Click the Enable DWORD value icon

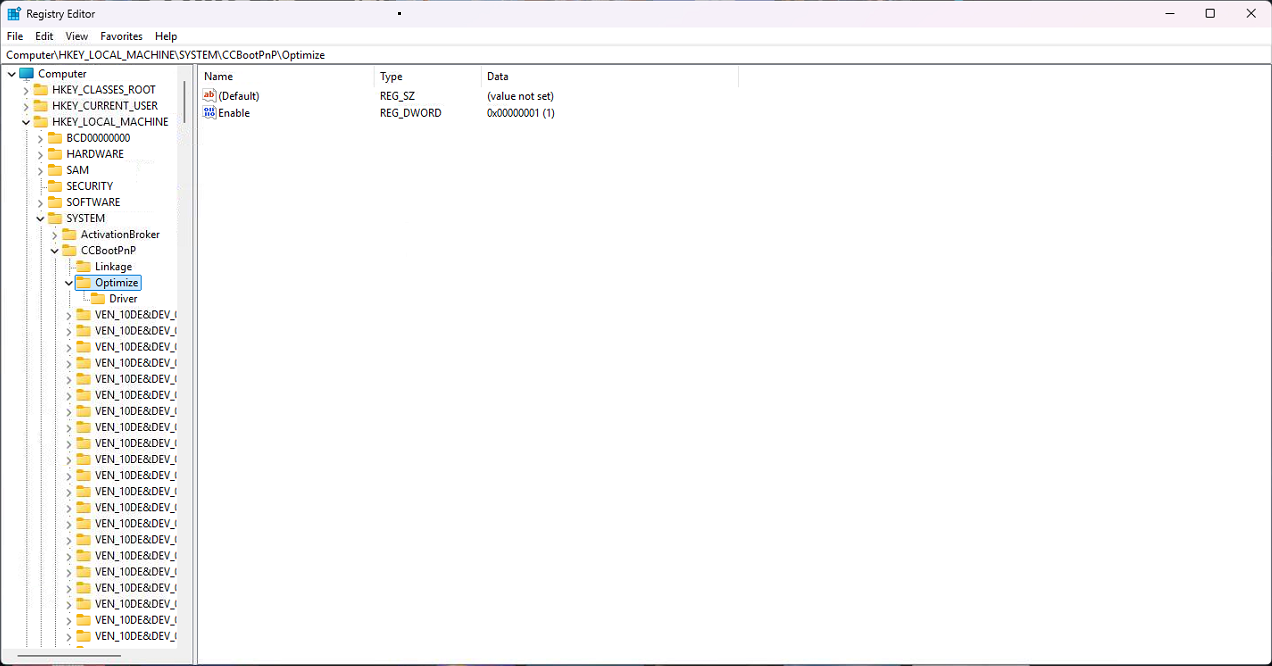click(x=209, y=113)
